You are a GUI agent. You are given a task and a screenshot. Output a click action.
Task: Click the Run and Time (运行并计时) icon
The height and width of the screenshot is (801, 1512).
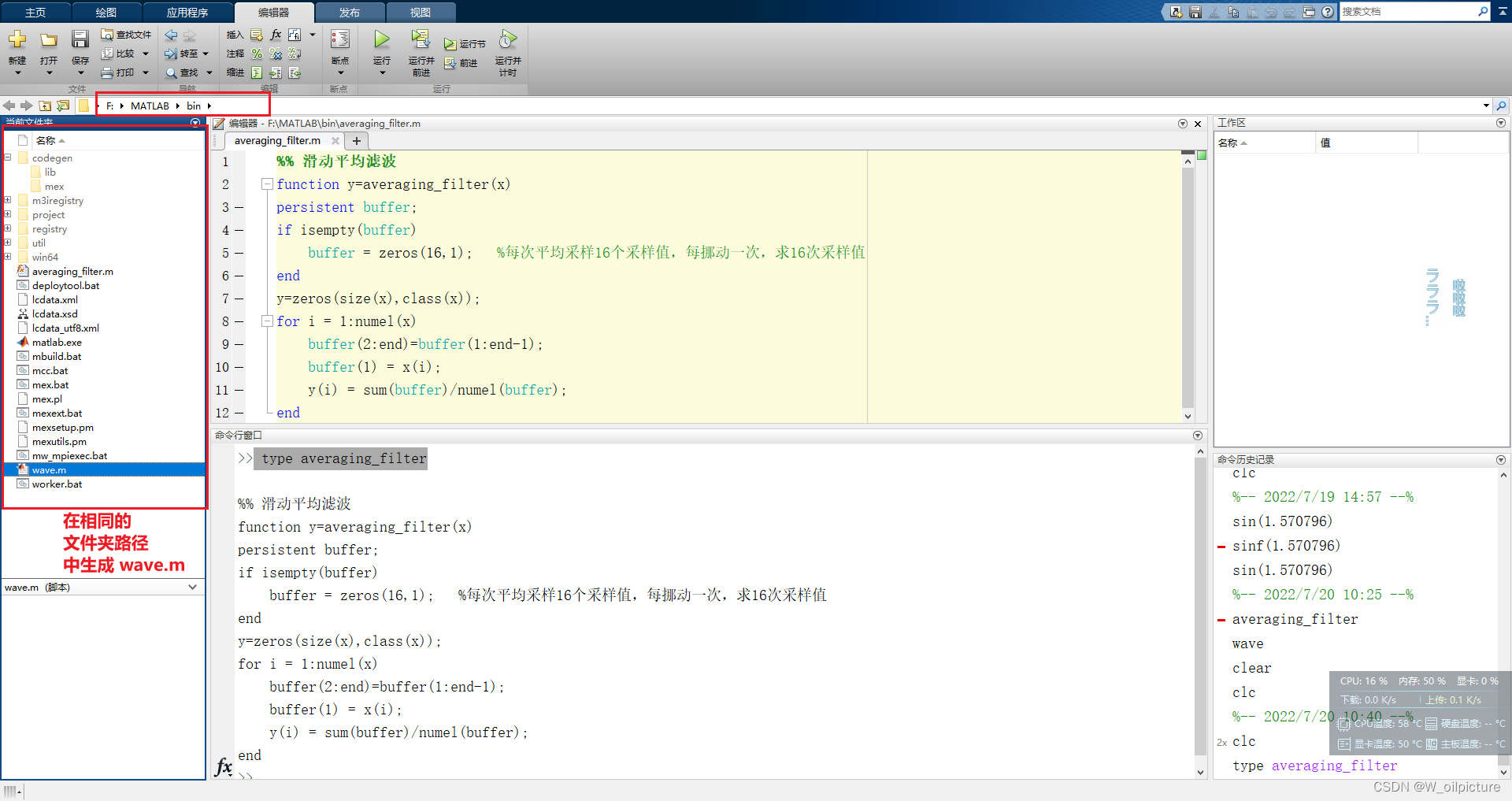coord(508,39)
